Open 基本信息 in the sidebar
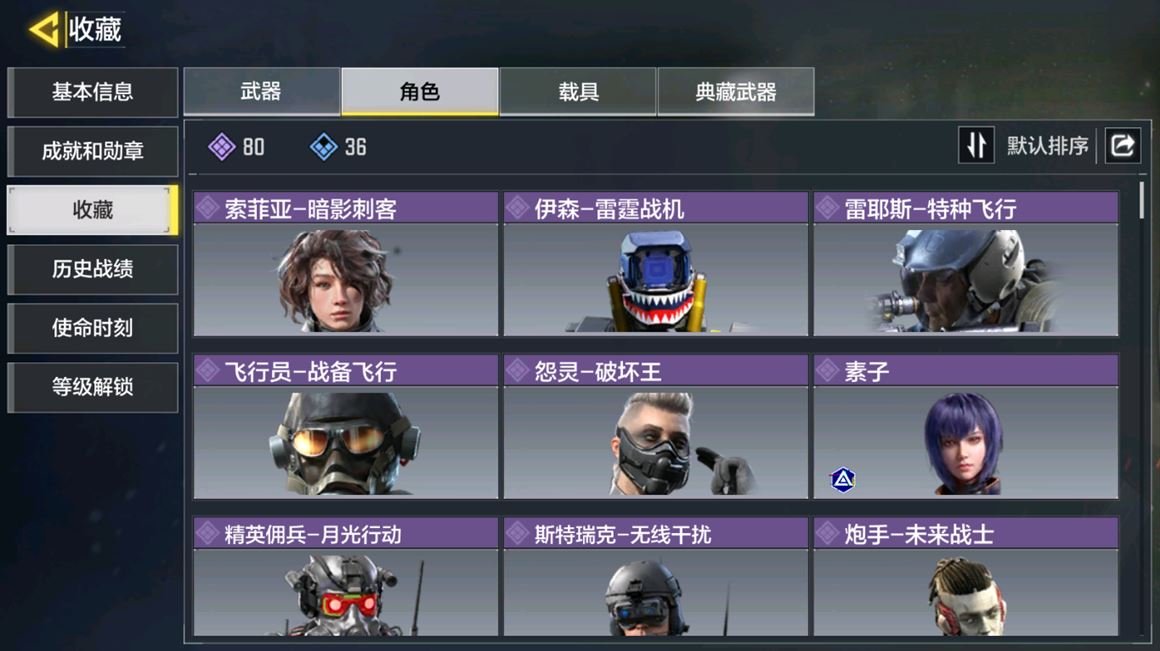 point(92,92)
